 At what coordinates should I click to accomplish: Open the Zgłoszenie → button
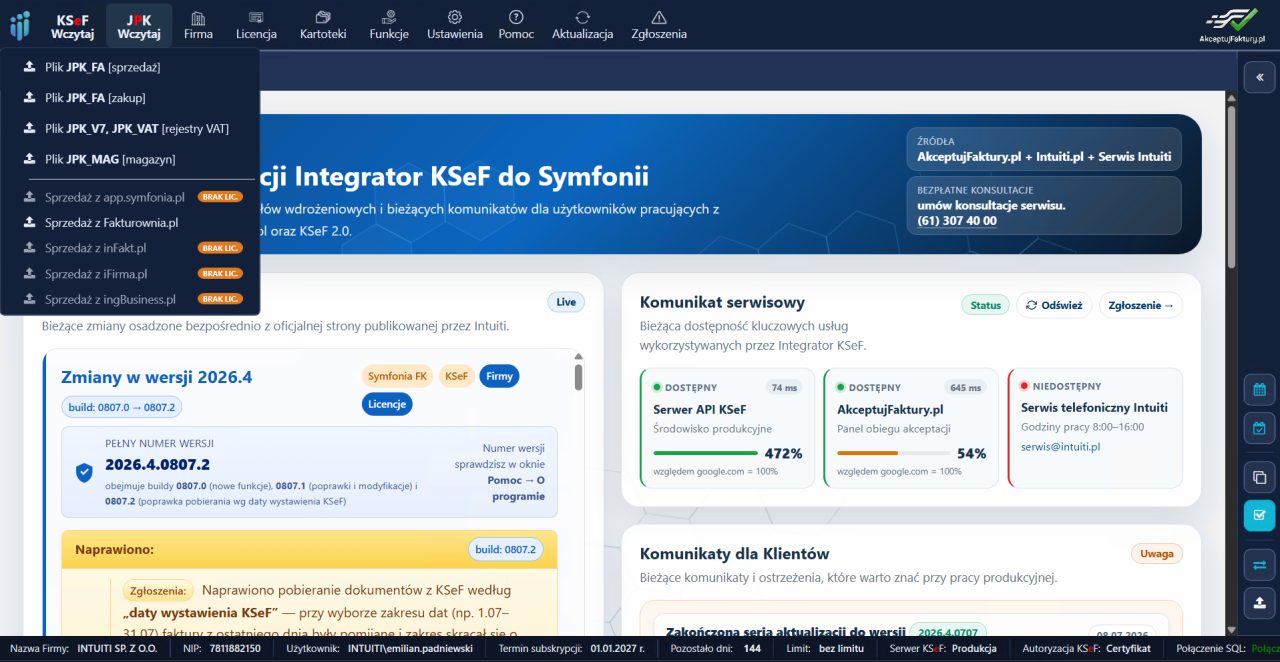tap(1141, 305)
